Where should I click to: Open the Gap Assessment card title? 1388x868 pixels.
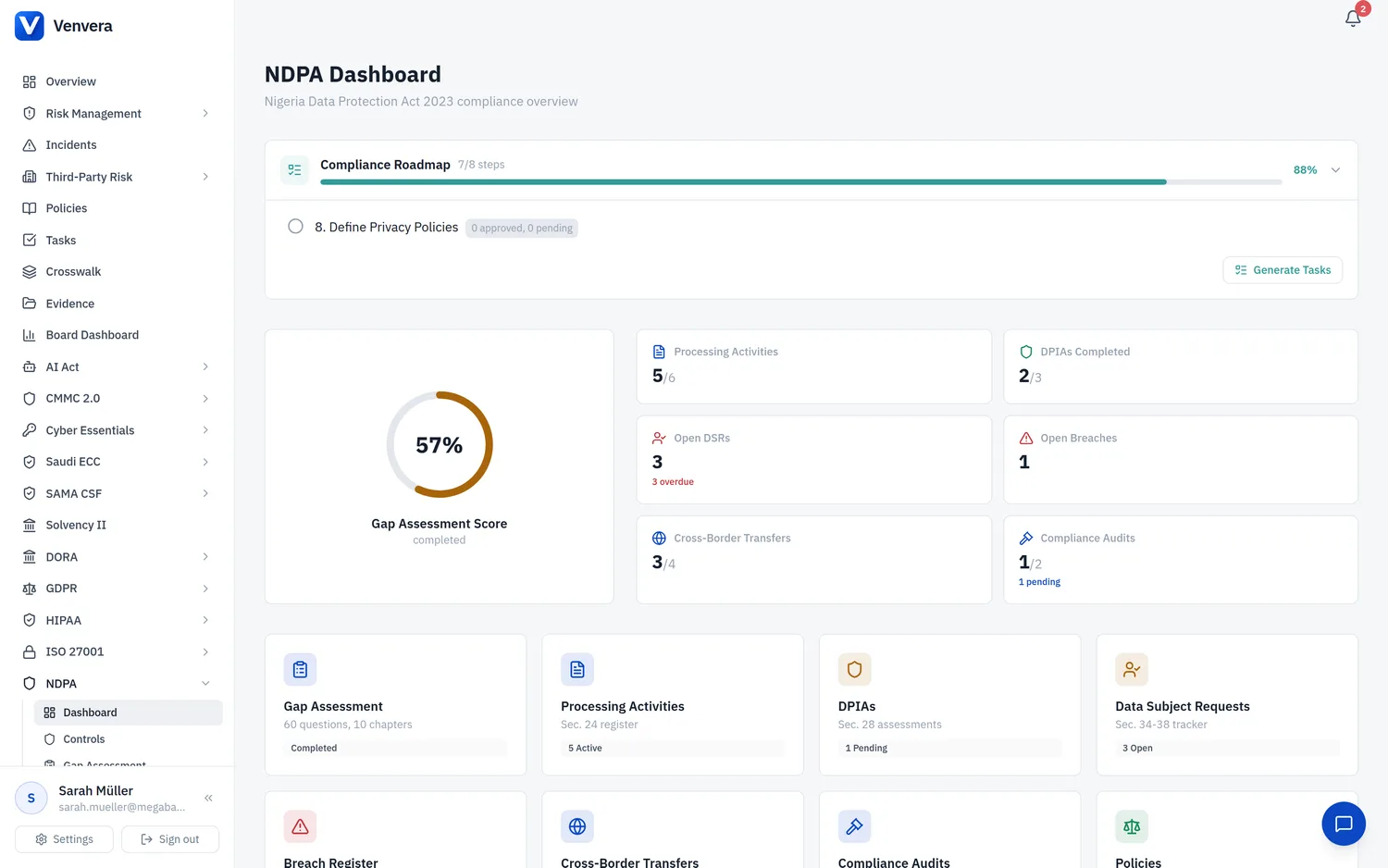point(333,706)
